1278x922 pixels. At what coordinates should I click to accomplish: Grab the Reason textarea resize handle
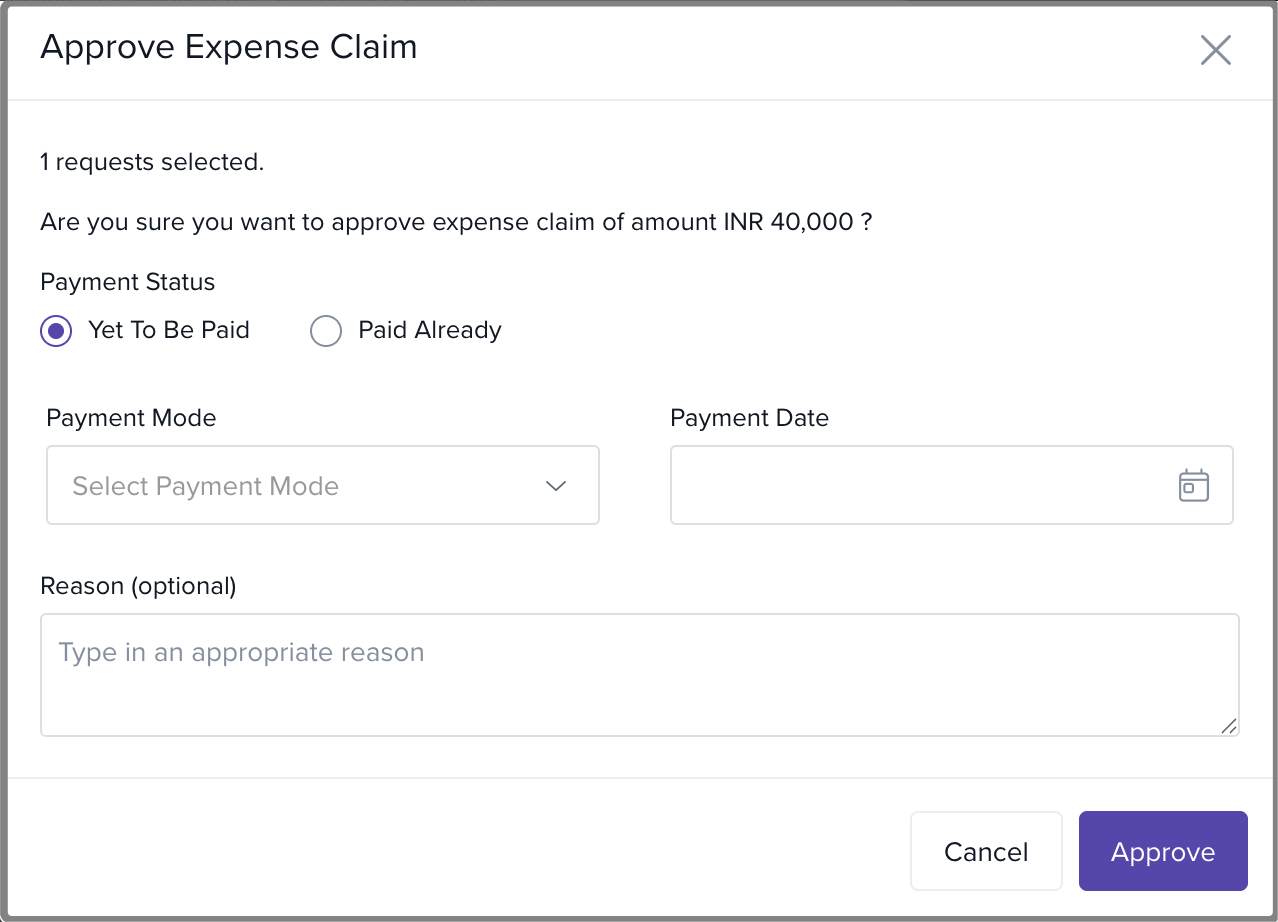(1229, 726)
